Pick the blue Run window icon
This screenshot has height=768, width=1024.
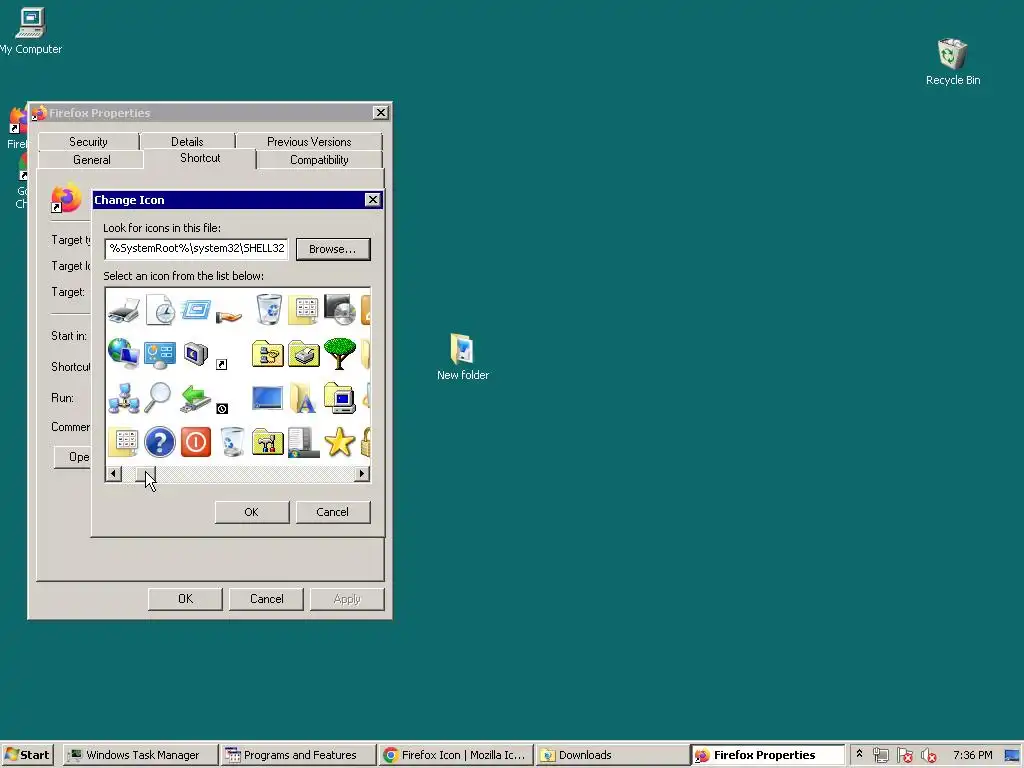(x=196, y=310)
